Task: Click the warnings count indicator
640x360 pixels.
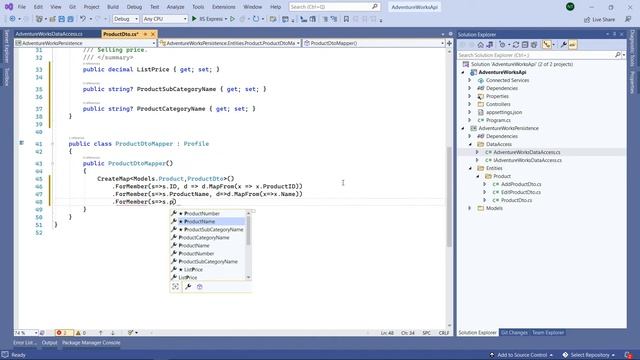Action: (81, 333)
